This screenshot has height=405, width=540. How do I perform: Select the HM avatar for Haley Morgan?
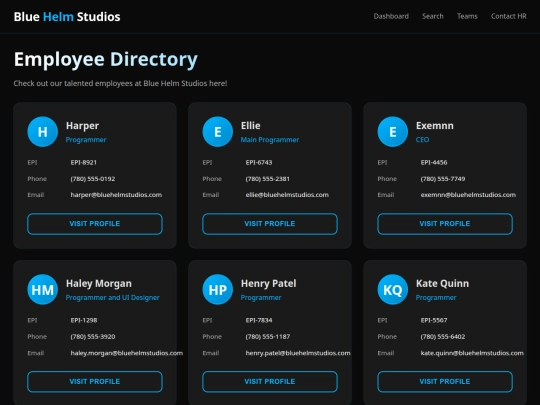42,290
